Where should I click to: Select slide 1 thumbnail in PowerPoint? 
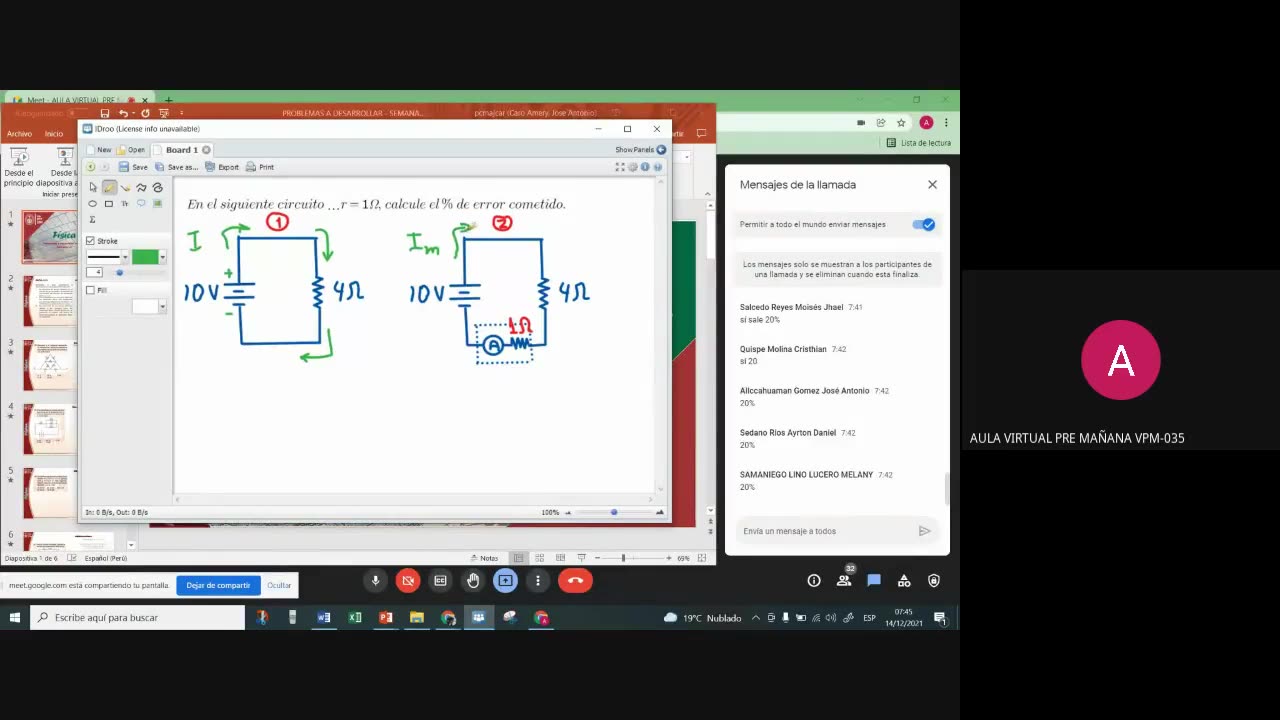click(x=50, y=237)
